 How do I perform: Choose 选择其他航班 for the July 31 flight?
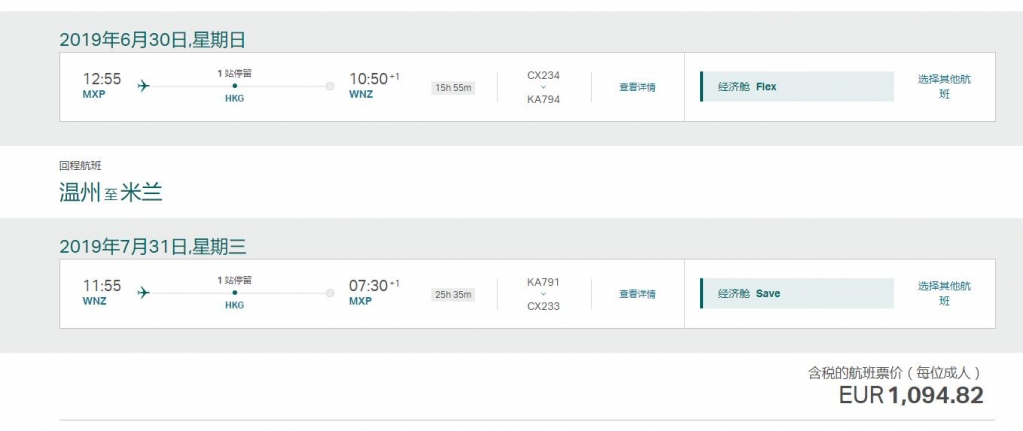tap(944, 293)
